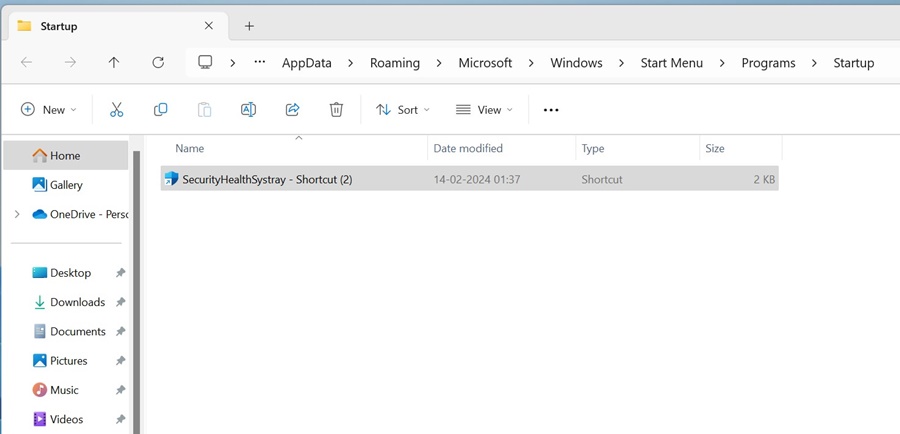Click the Rename icon in toolbar

pyautogui.click(x=248, y=109)
